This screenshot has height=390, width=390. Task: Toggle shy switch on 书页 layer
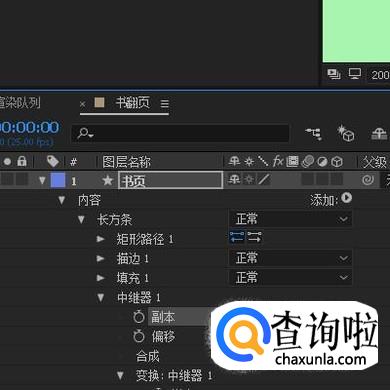click(234, 180)
